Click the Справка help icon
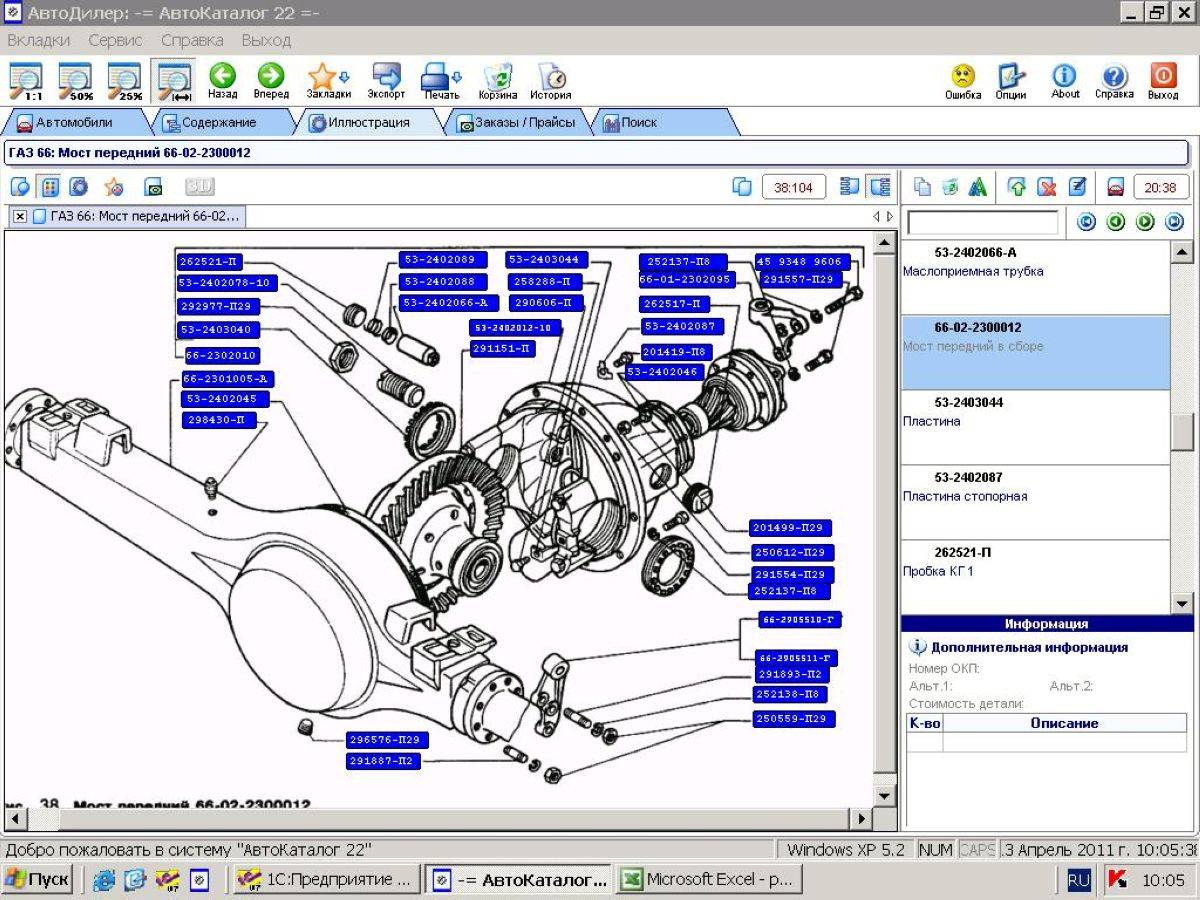 (x=1114, y=76)
